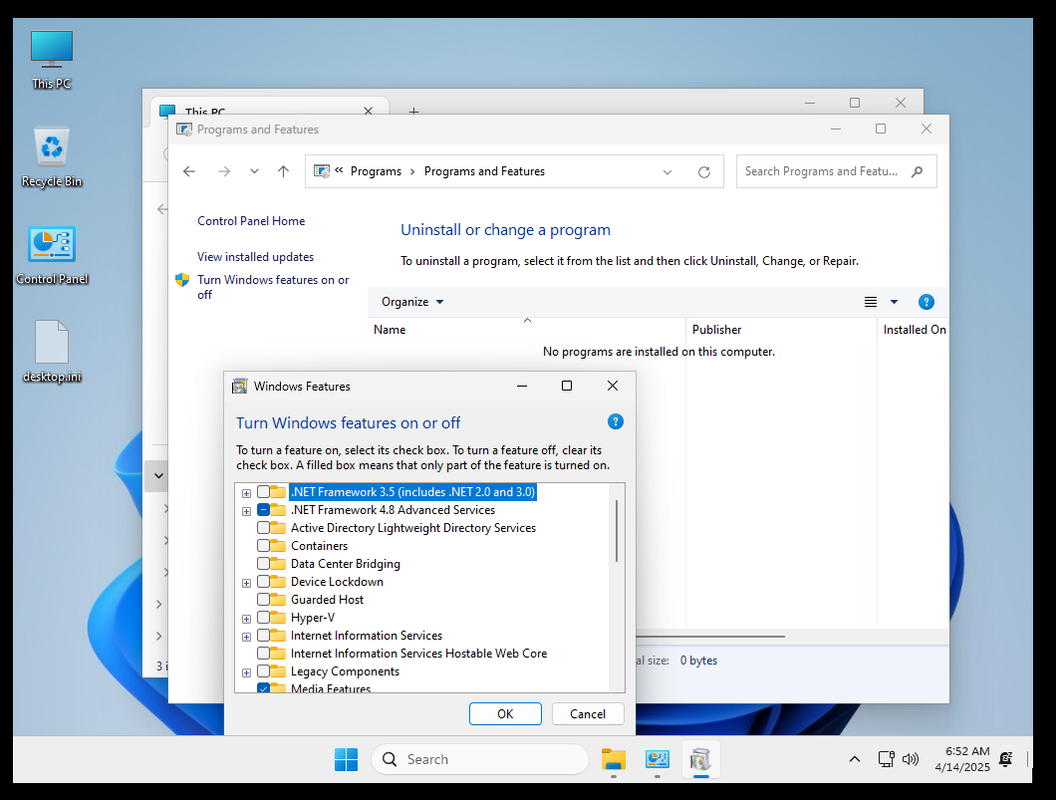
Task: Click help icon in Windows Features dialog
Action: coord(615,422)
